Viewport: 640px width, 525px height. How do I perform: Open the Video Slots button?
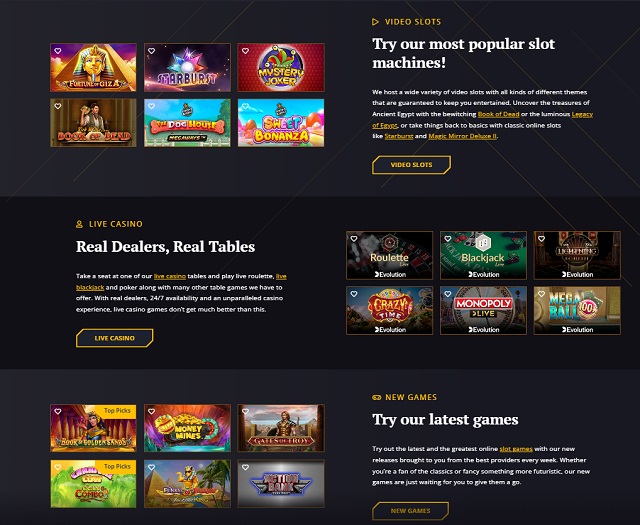pyautogui.click(x=411, y=165)
